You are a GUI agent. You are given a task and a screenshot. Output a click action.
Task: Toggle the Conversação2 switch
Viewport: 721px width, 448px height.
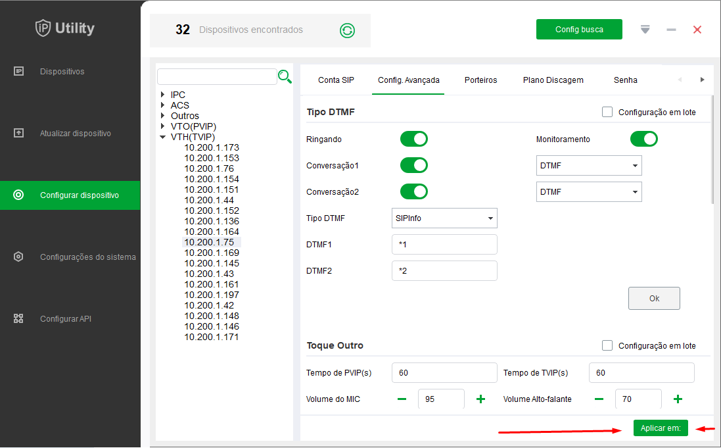click(x=414, y=191)
